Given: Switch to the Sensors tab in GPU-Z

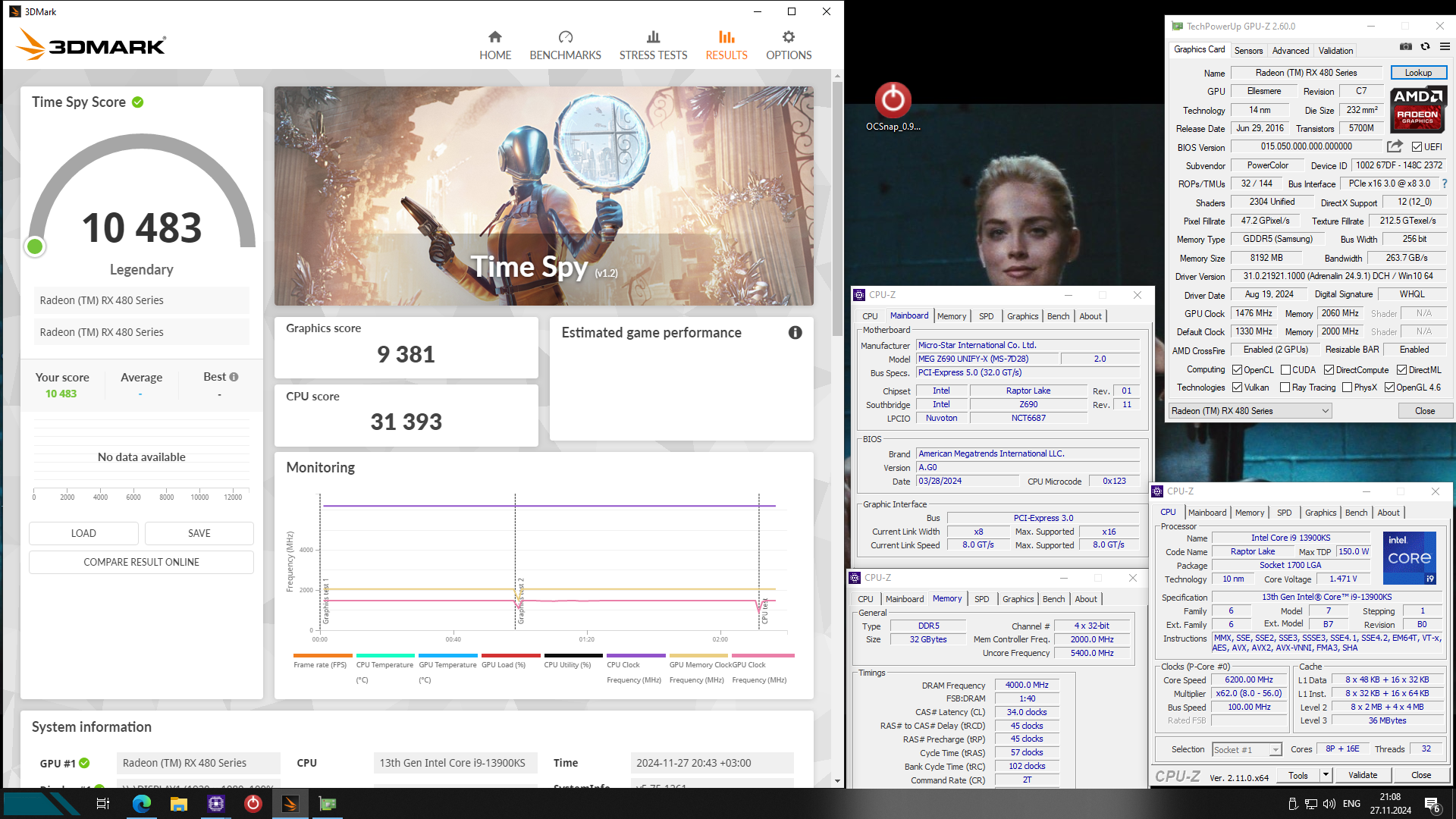Looking at the screenshot, I should pyautogui.click(x=1248, y=51).
